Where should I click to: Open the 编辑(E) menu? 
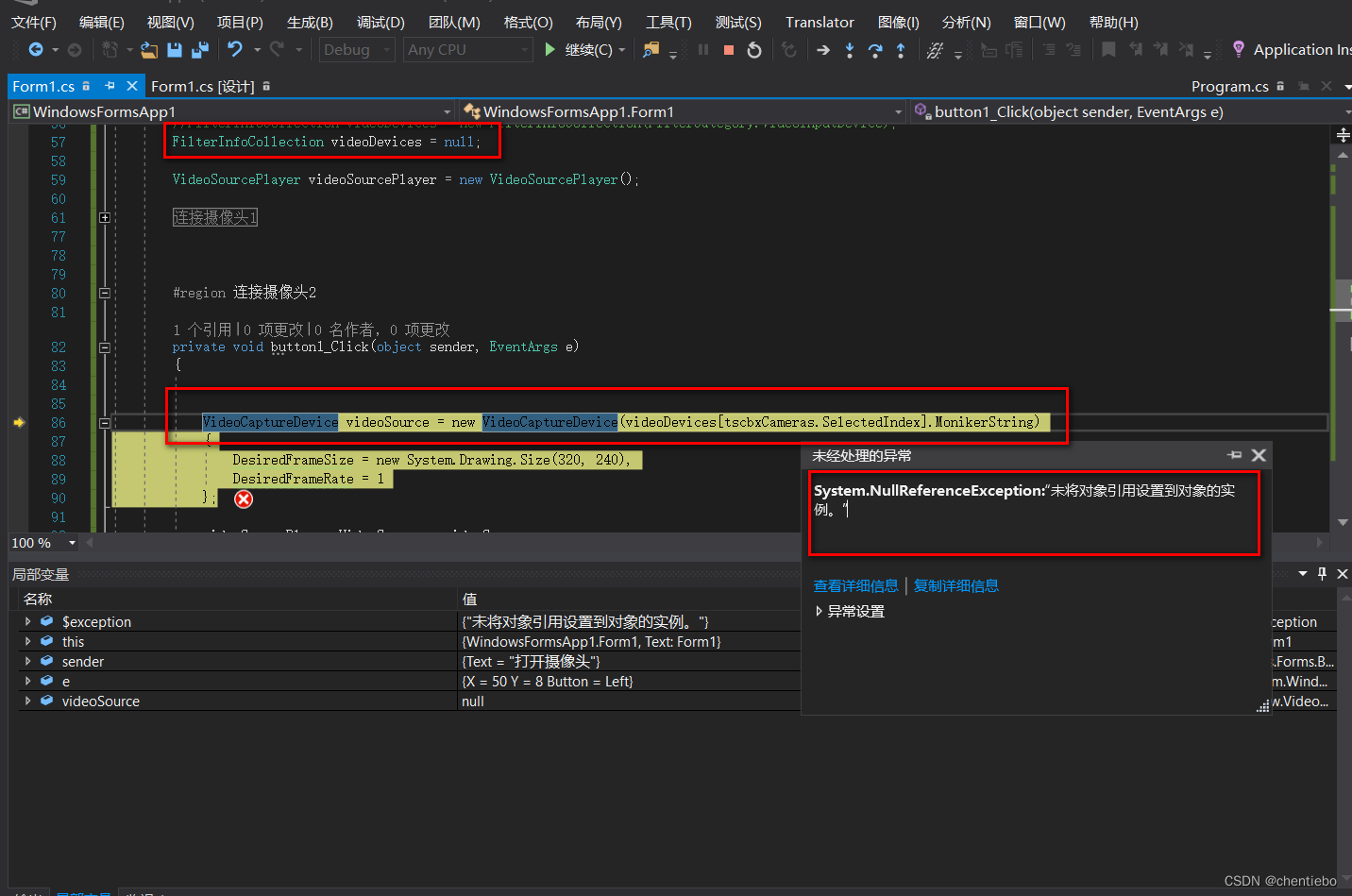tap(102, 22)
